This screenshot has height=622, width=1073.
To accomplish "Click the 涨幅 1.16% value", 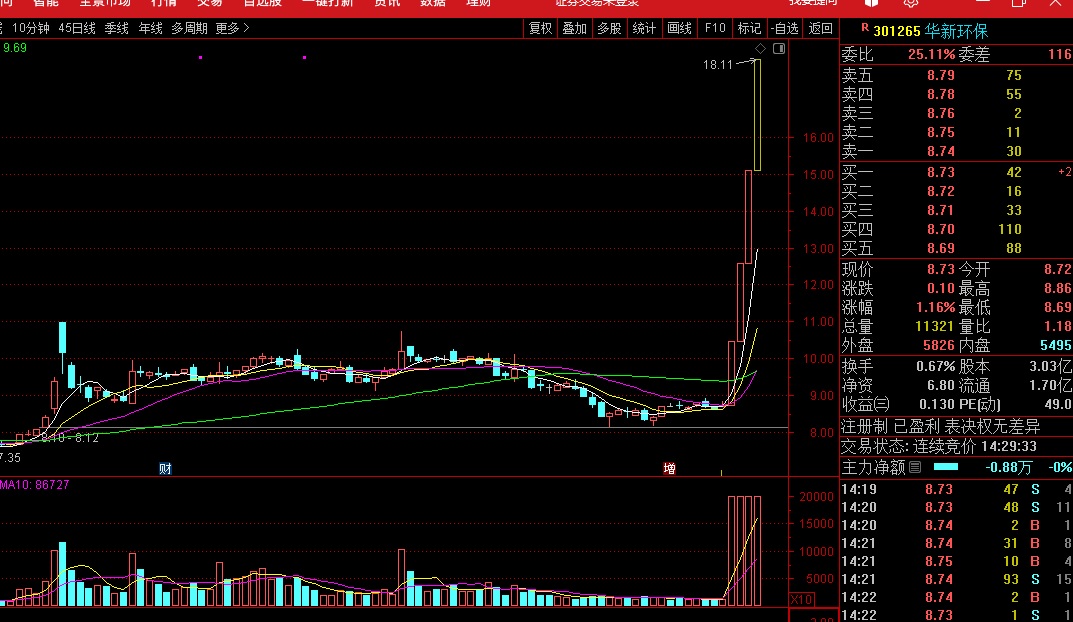I will coord(935,308).
